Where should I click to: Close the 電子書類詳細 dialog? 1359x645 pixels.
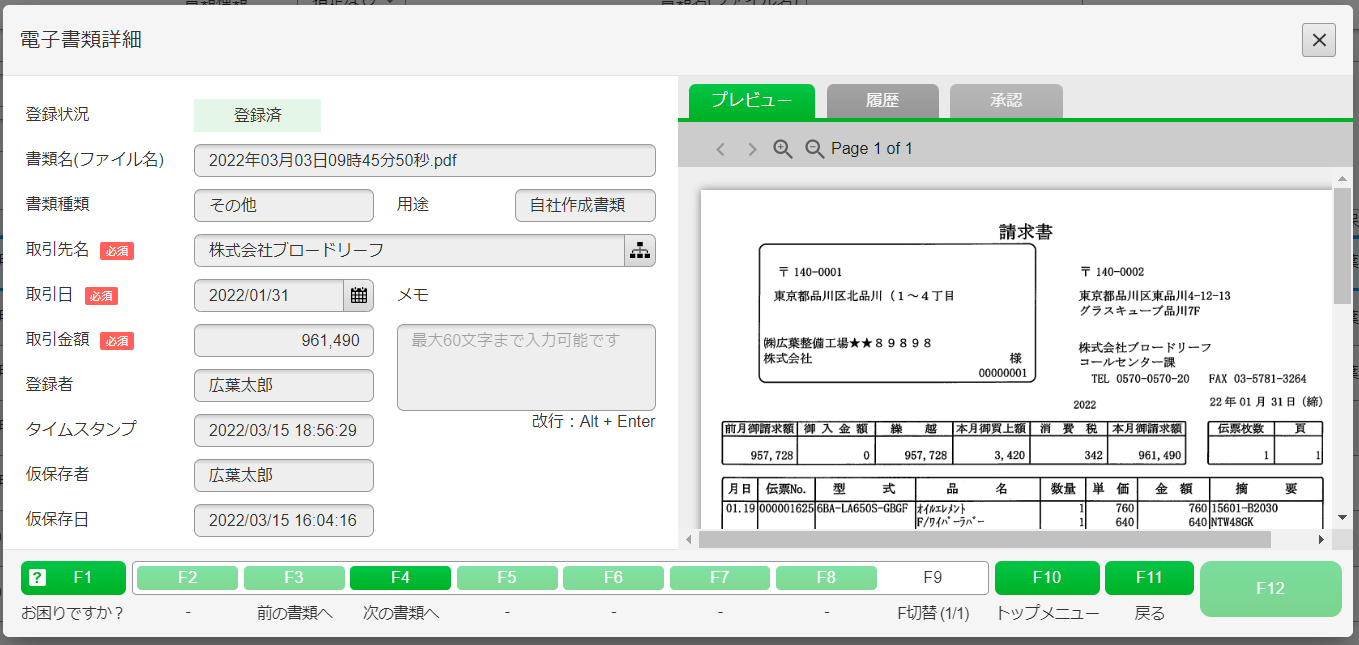point(1319,40)
